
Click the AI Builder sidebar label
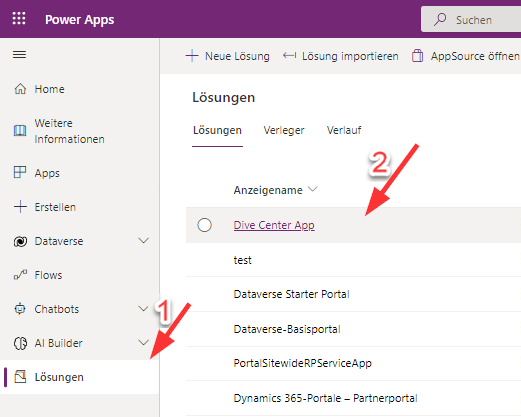58,343
